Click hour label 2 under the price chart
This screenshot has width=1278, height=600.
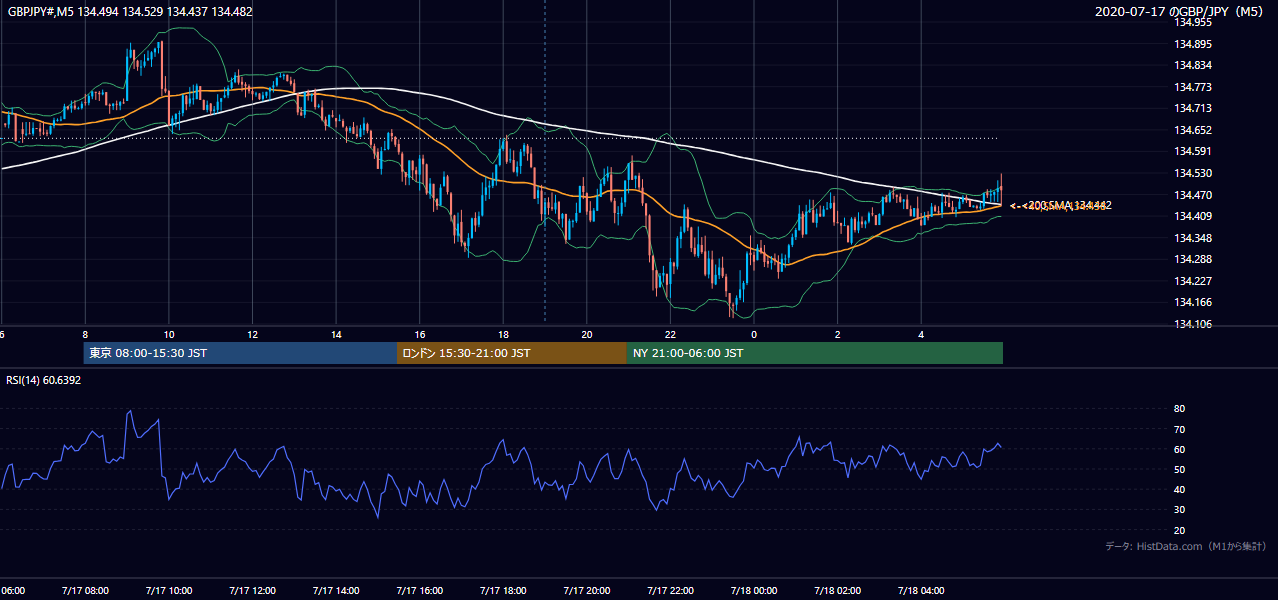(838, 335)
